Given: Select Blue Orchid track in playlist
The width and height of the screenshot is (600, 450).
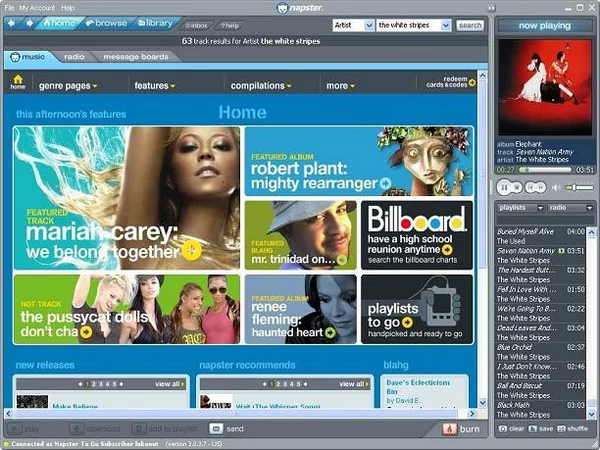Looking at the screenshot, I should [541, 352].
